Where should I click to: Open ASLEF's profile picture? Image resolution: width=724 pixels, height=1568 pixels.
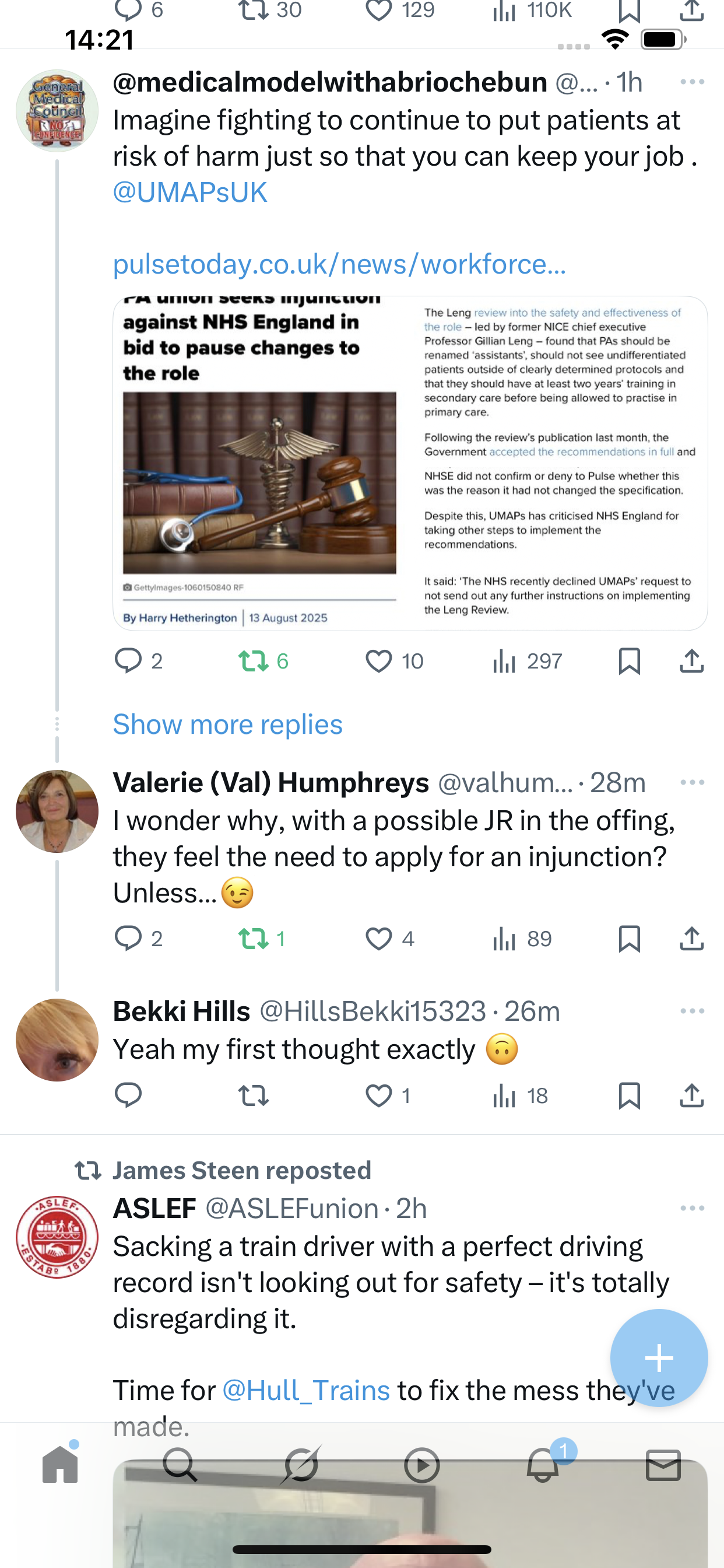[57, 1236]
